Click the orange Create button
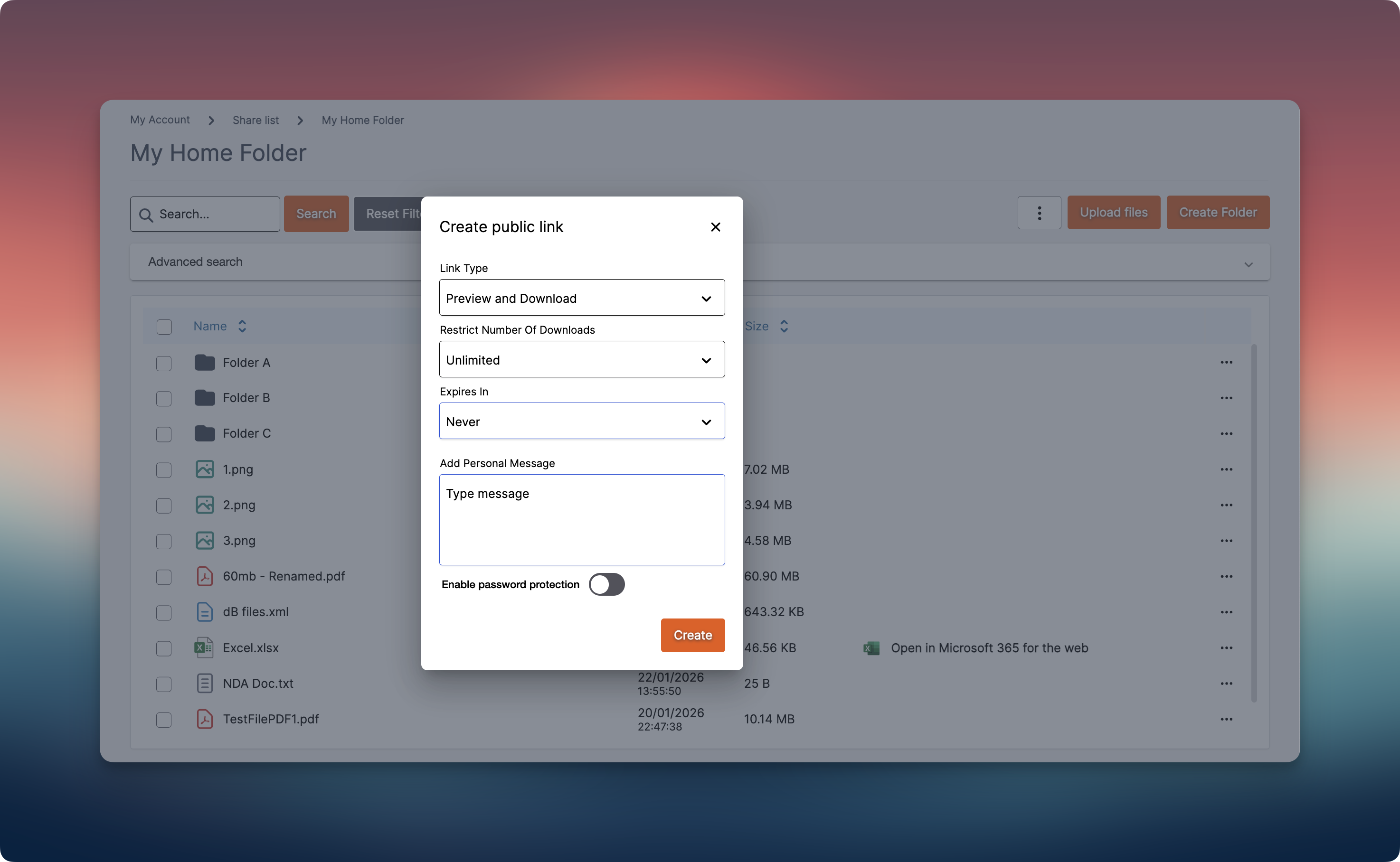Screen dimensions: 1400x862 tap(692, 635)
